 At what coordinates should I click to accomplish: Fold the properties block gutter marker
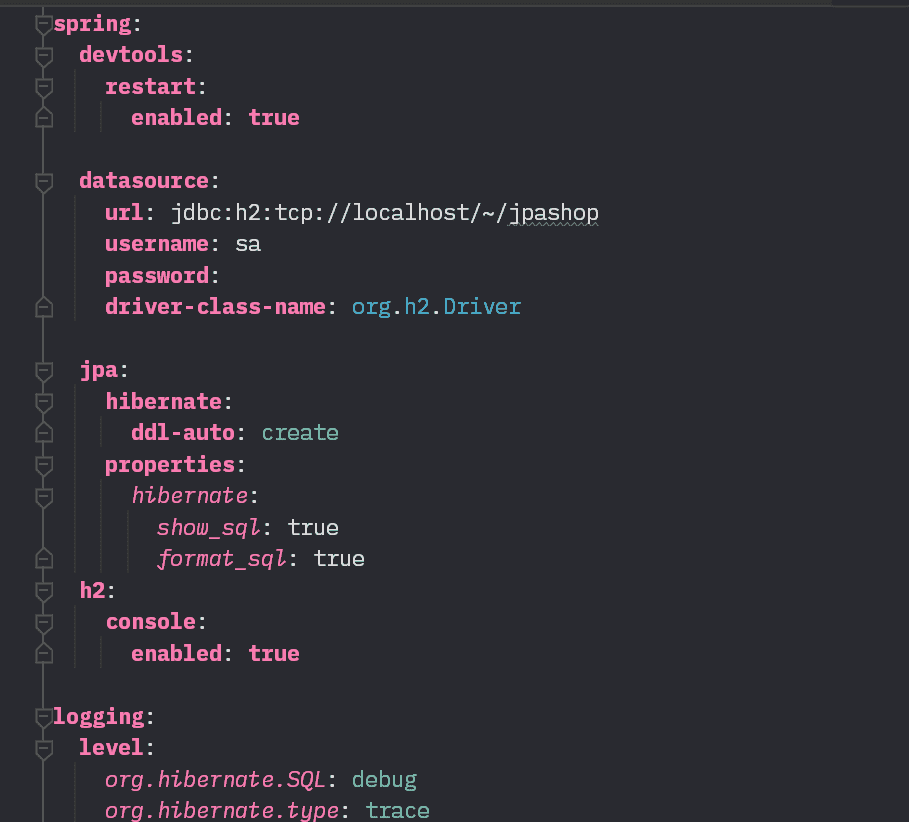point(43,465)
